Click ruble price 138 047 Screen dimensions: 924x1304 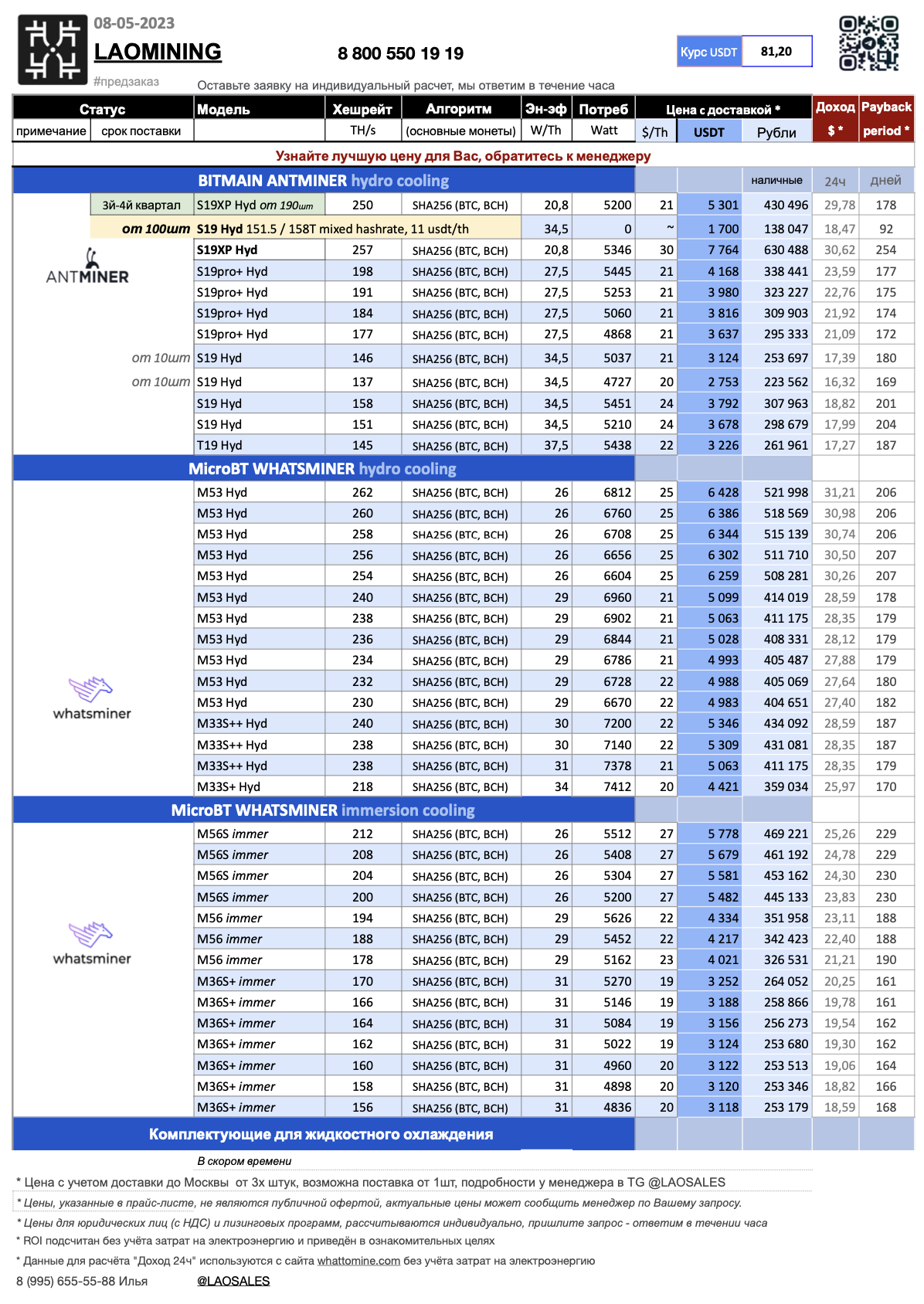(x=777, y=229)
